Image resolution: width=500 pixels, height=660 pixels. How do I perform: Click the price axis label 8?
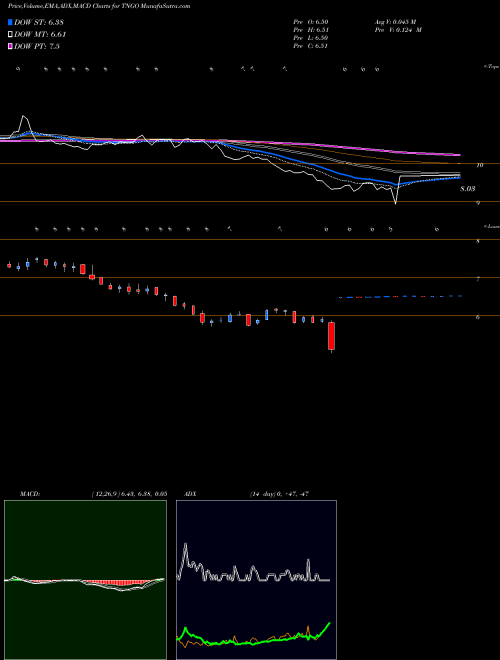(478, 241)
